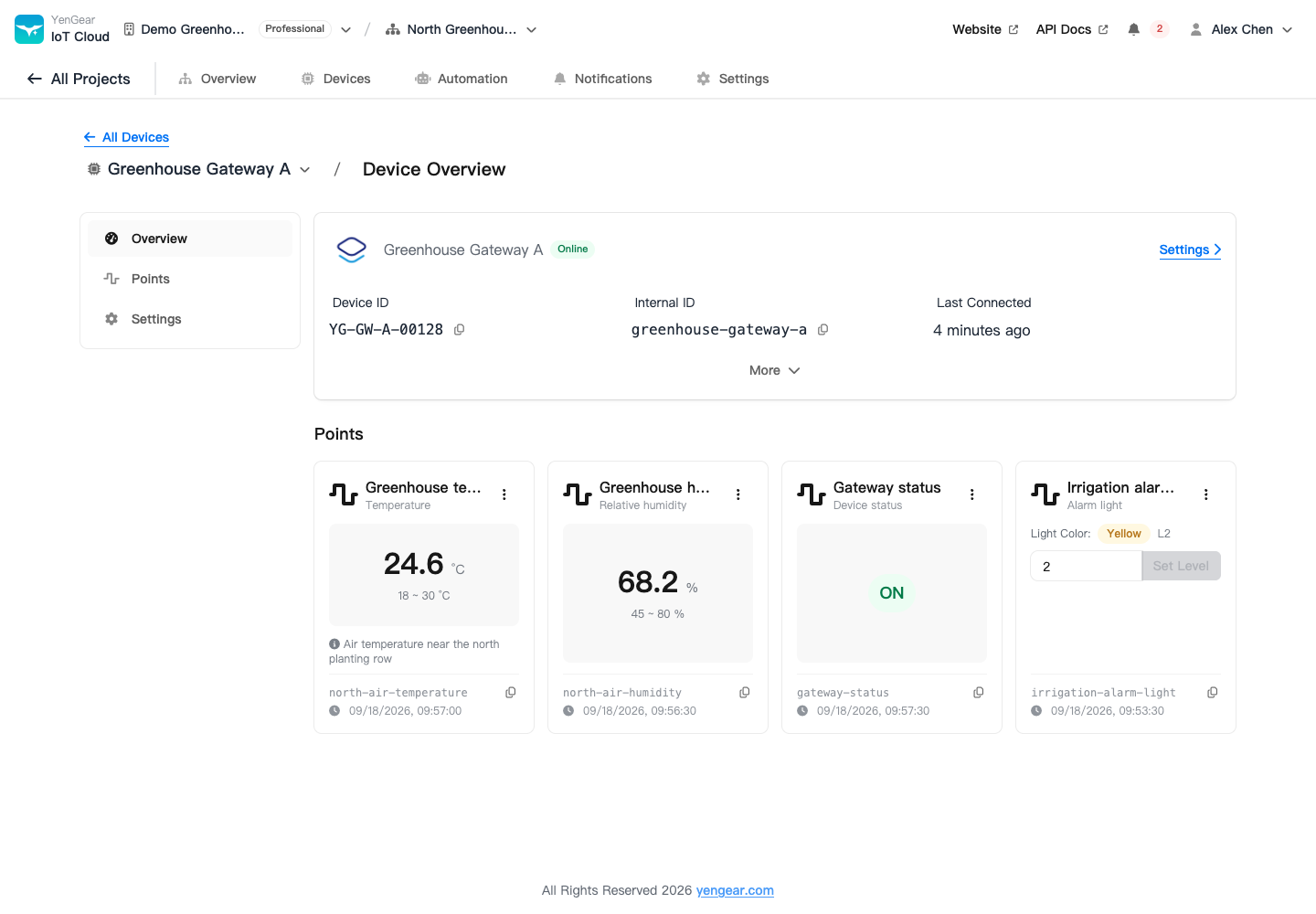Click the Set Level button
The height and width of the screenshot is (914, 1316).
pos(1181,566)
